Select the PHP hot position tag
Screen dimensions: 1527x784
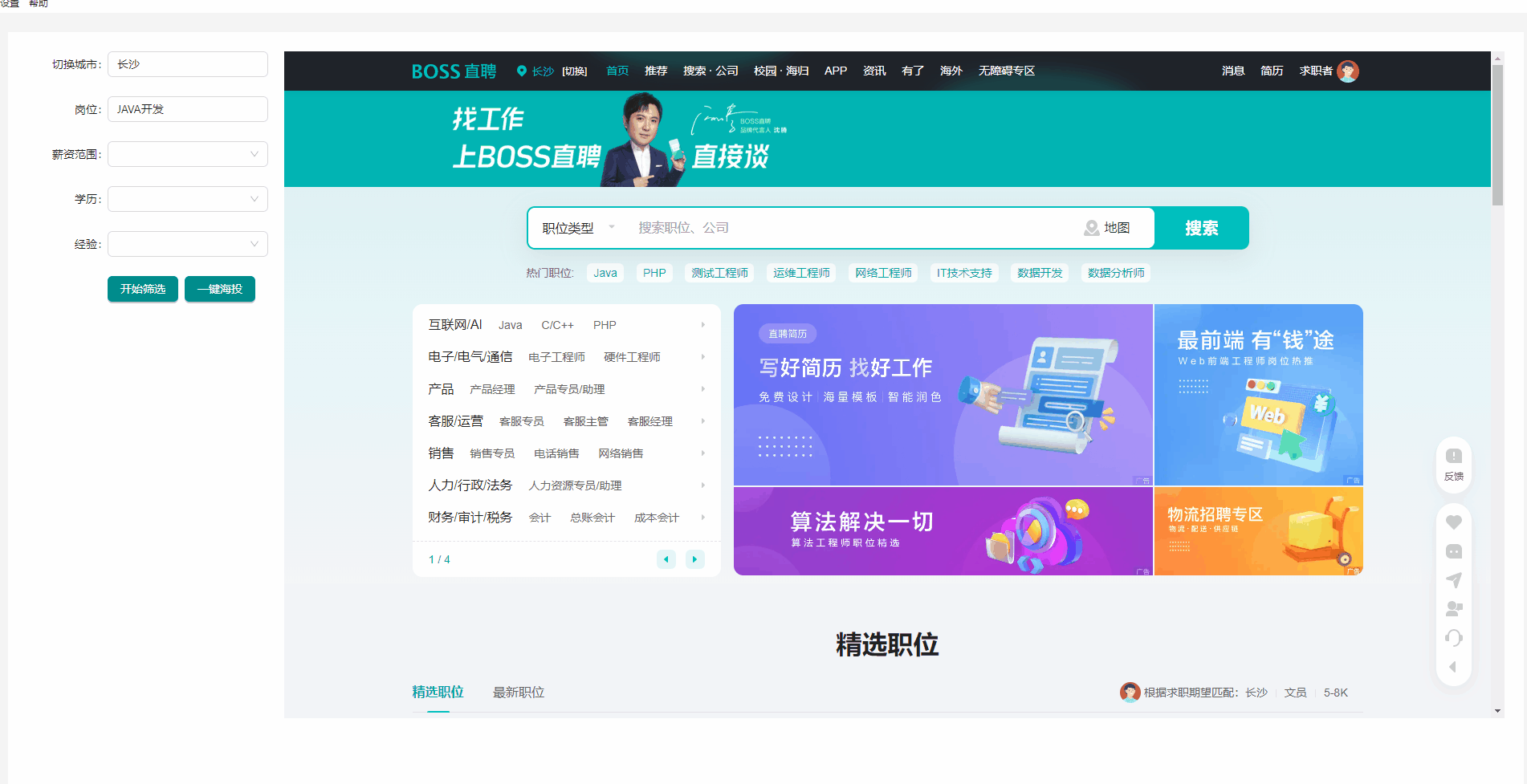tap(654, 273)
